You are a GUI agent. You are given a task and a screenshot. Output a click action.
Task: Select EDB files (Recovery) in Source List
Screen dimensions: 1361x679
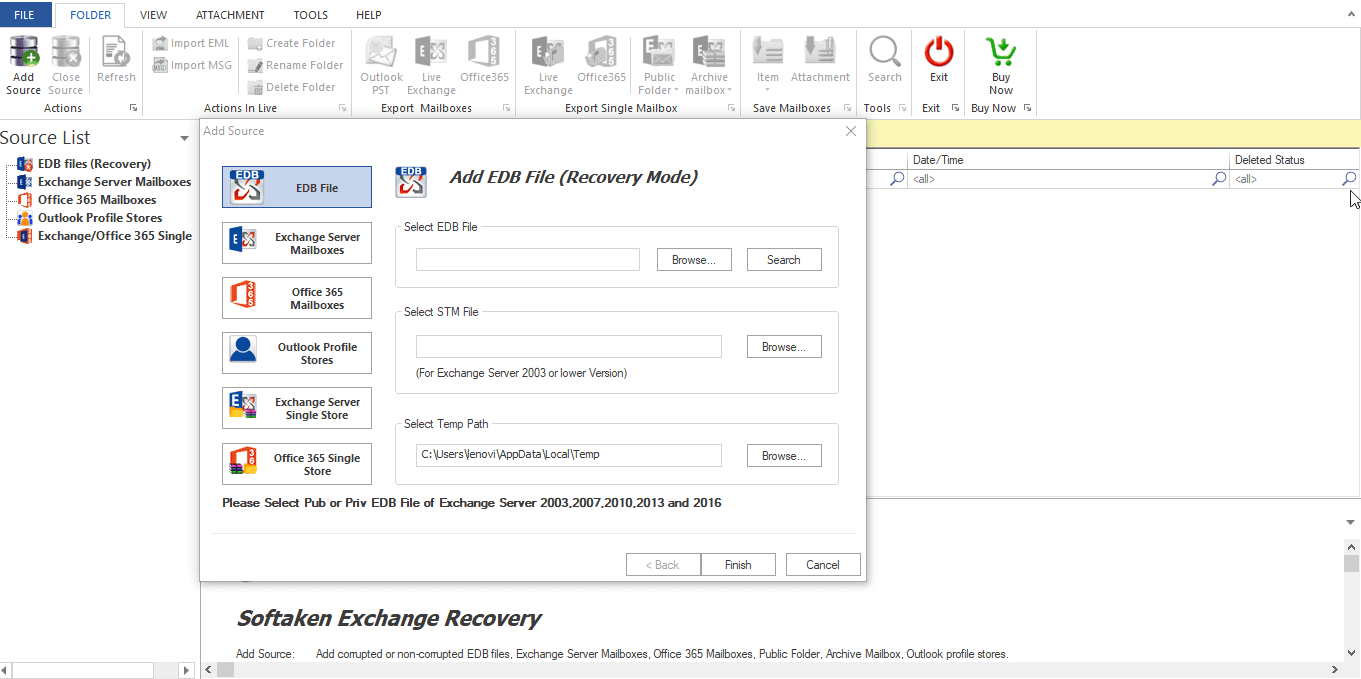click(x=94, y=164)
